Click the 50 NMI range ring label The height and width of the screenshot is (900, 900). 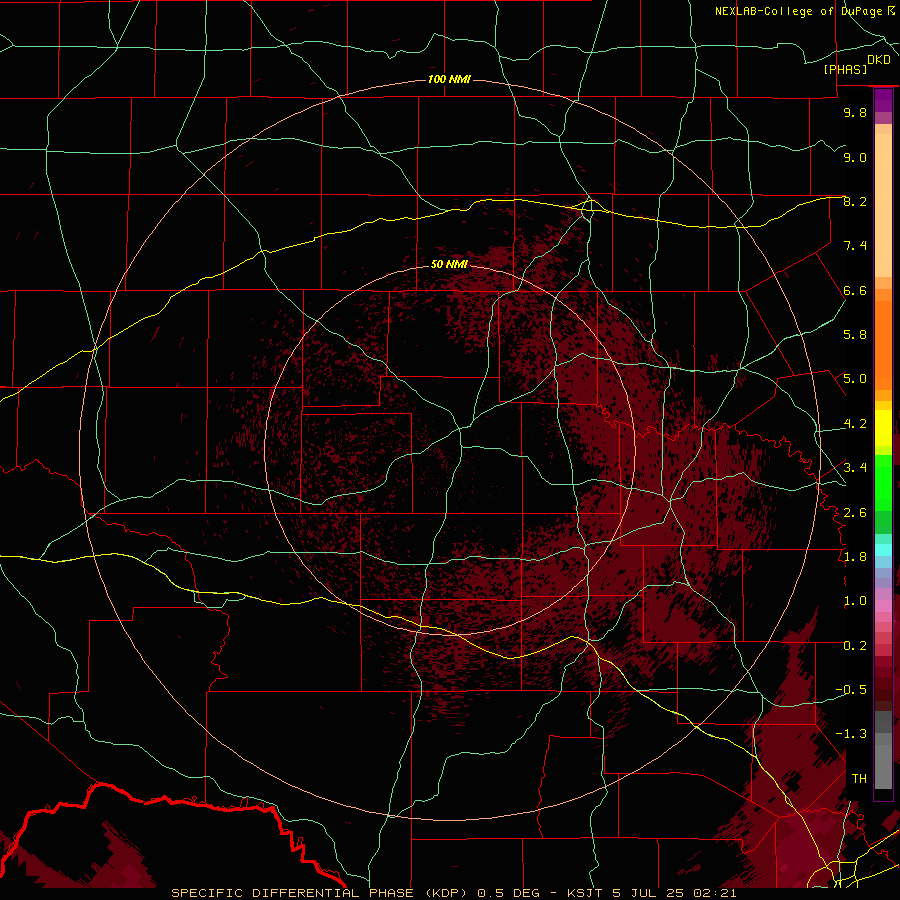[x=449, y=264]
